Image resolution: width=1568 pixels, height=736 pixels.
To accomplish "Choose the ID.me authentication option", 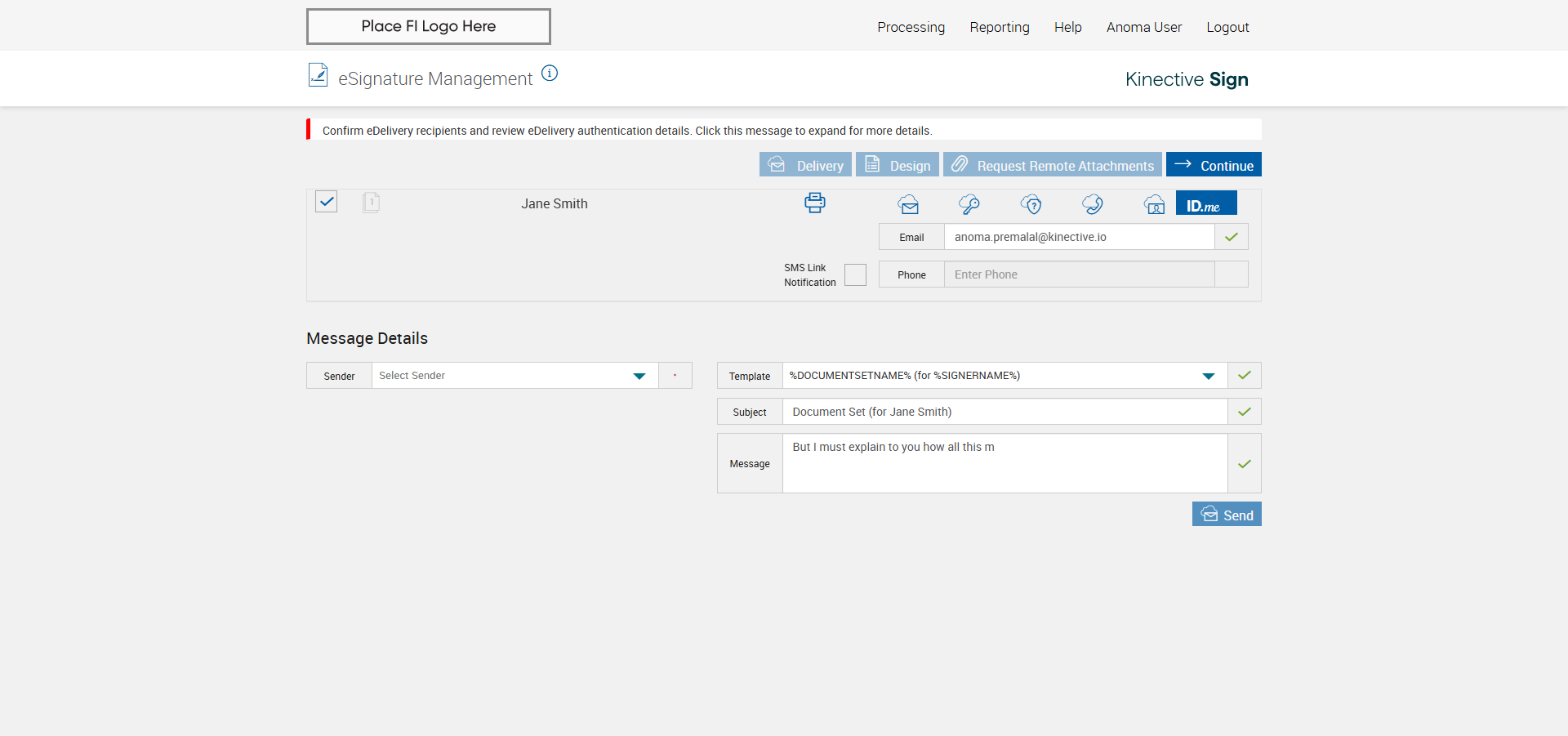I will [x=1205, y=203].
